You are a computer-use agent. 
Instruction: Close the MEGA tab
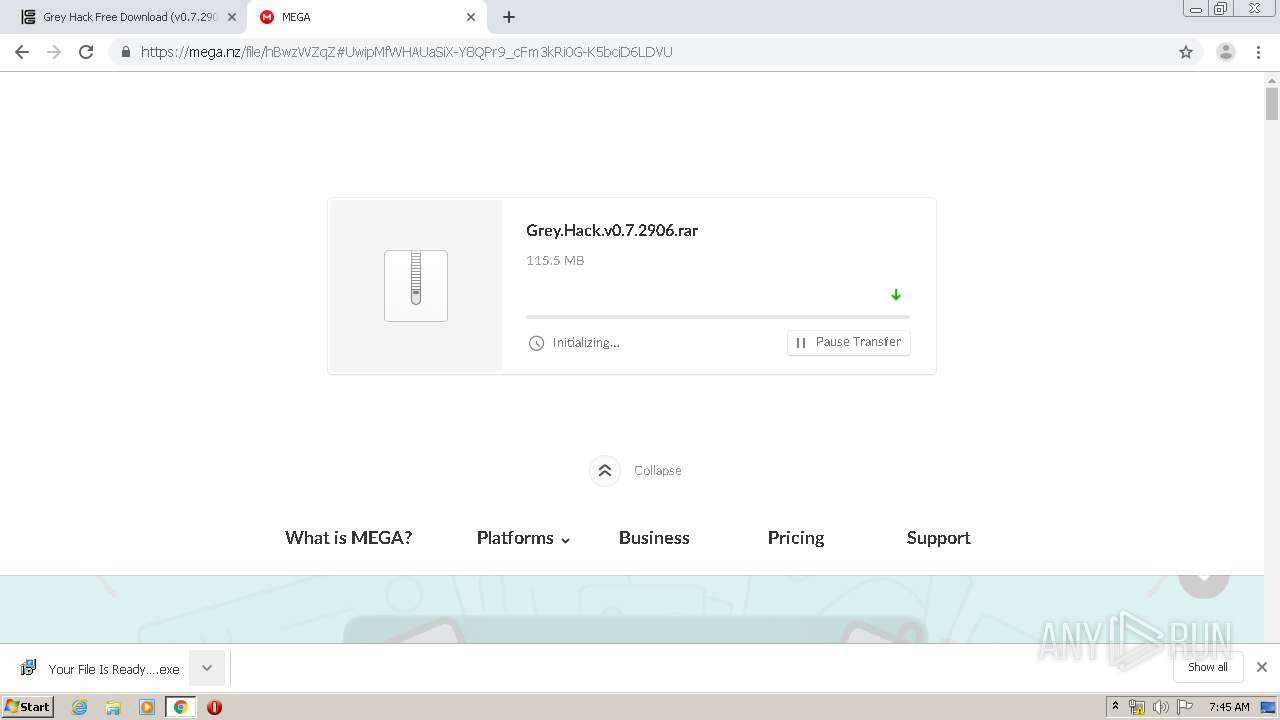471,17
